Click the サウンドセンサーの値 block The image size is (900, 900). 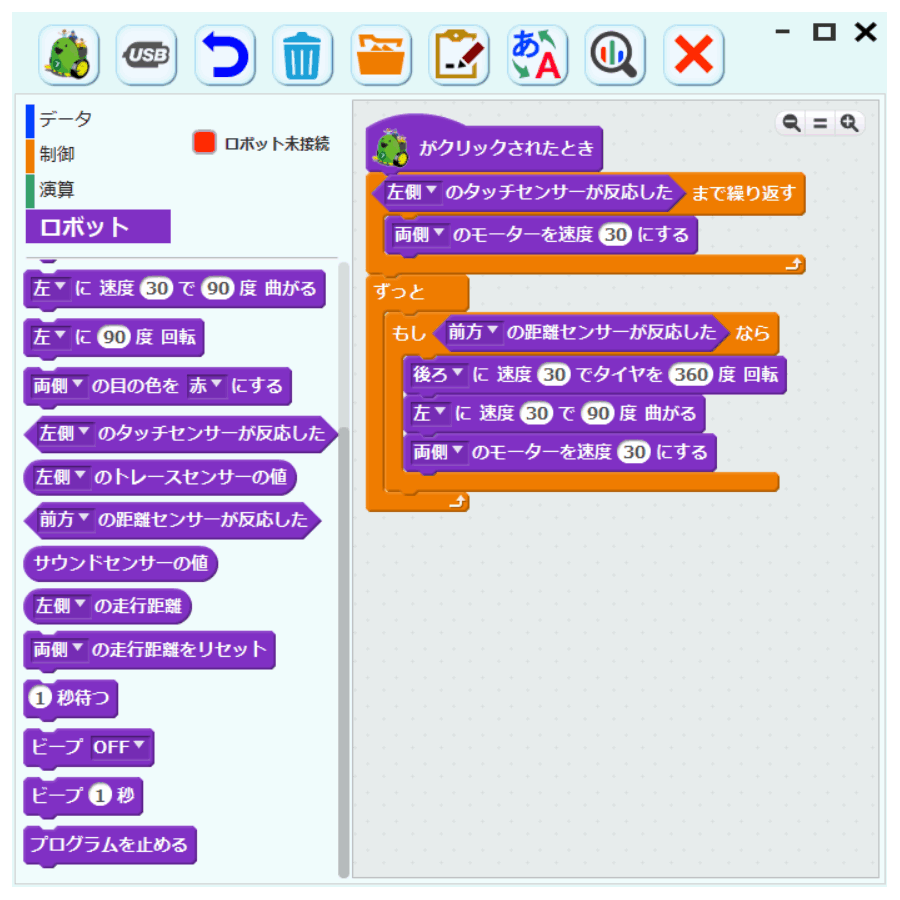click(121, 563)
